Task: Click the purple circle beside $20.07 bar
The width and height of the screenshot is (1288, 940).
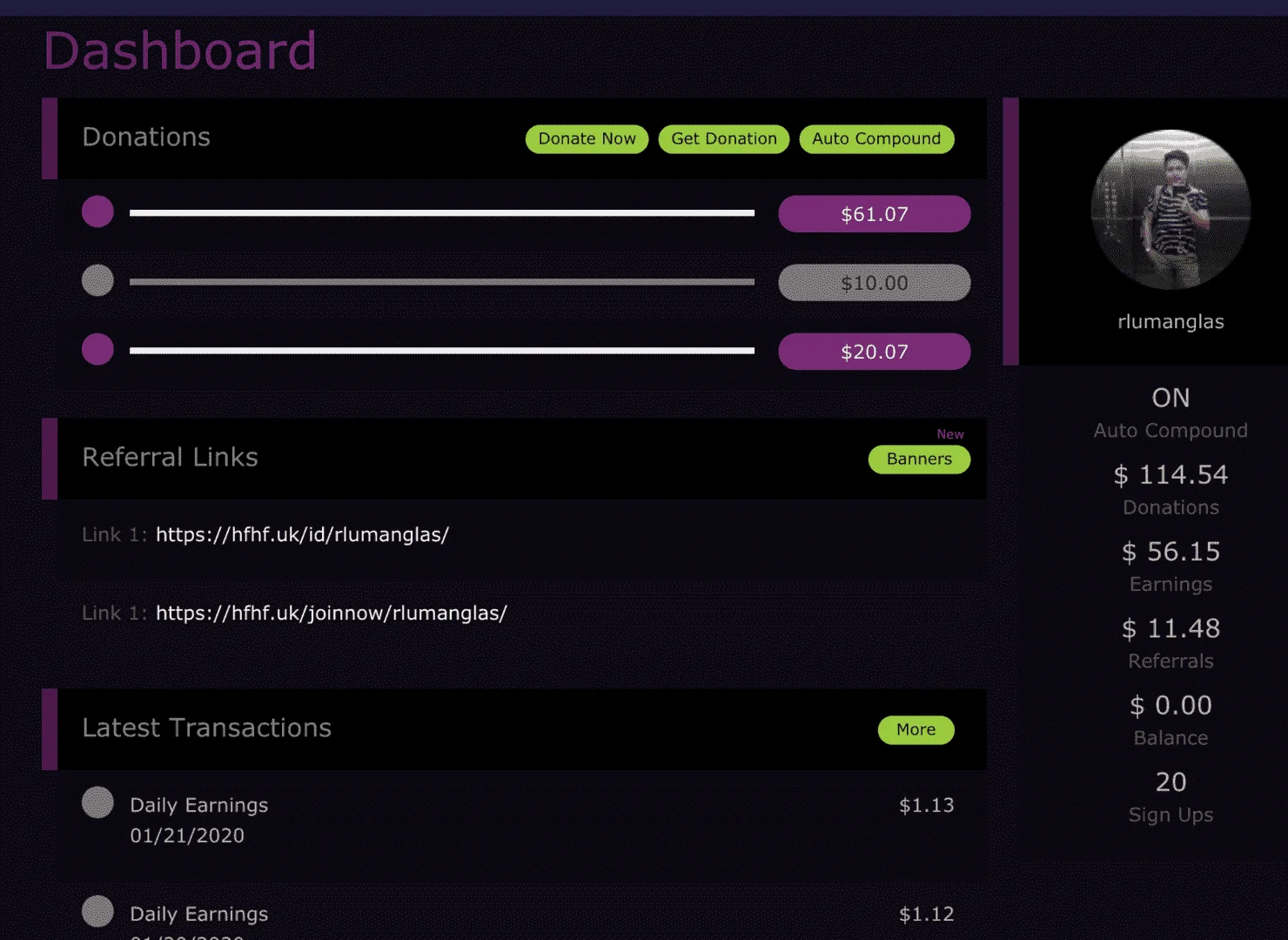Action: 97,349
